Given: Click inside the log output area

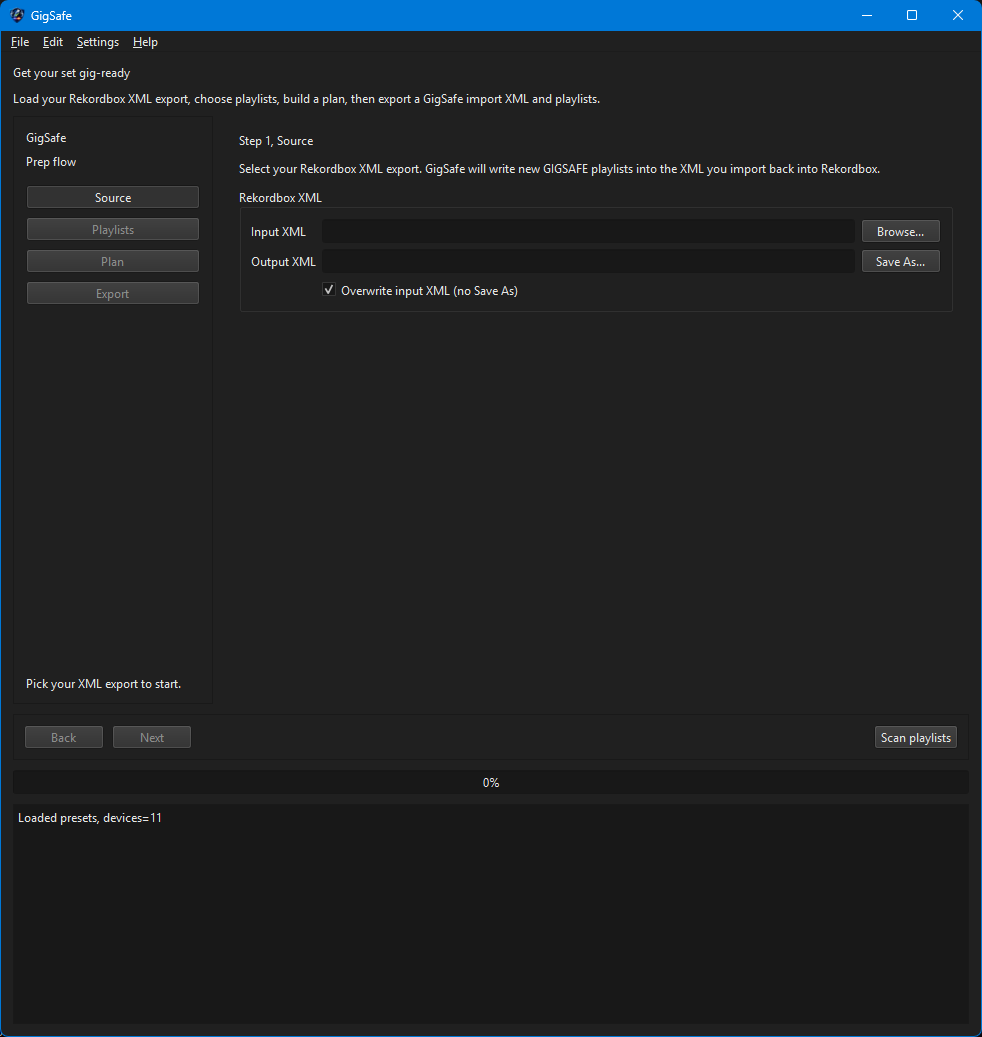Looking at the screenshot, I should click(491, 915).
